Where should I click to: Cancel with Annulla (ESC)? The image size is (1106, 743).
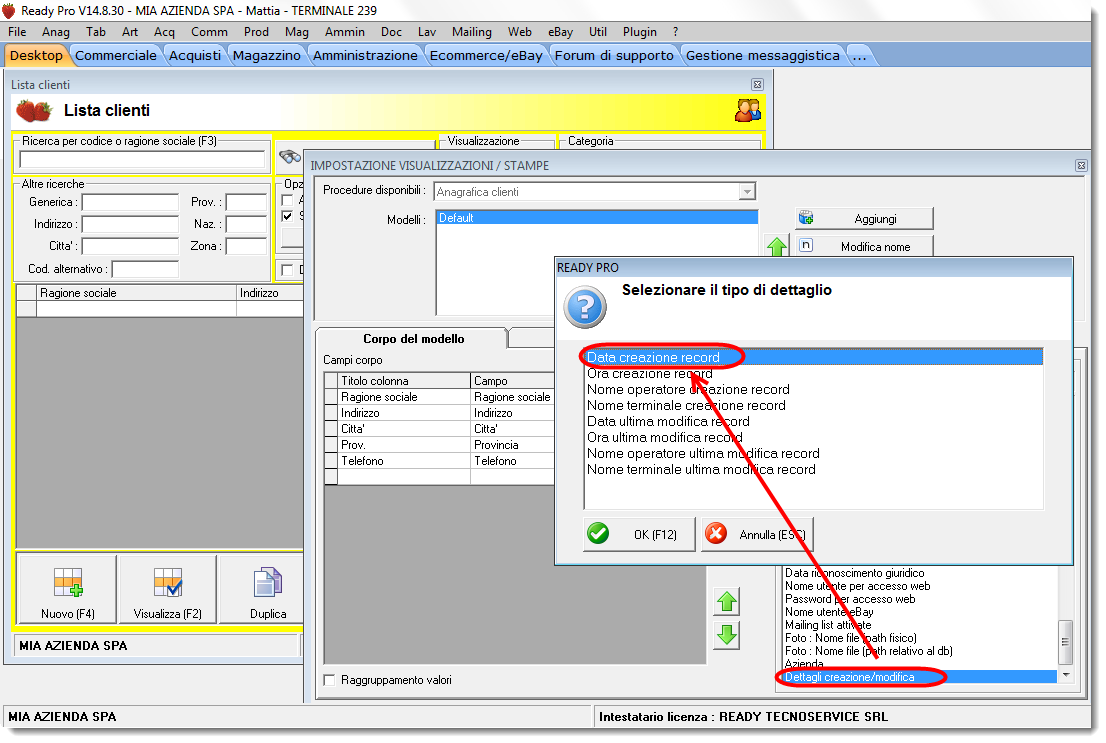tap(758, 534)
